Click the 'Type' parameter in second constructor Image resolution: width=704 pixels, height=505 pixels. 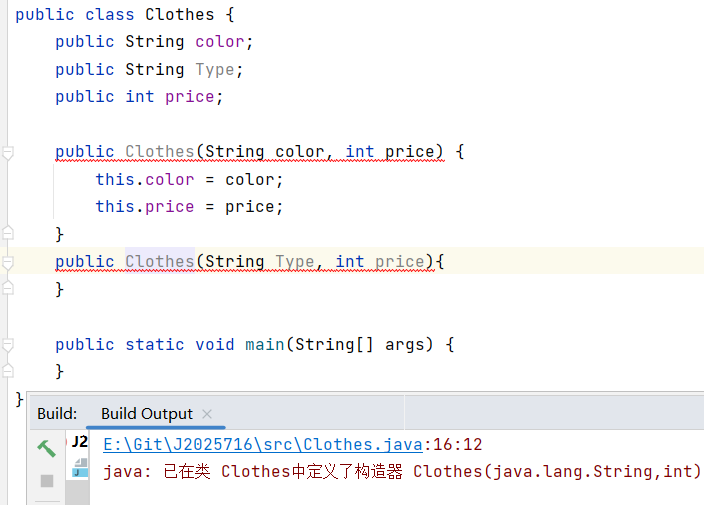click(x=295, y=261)
